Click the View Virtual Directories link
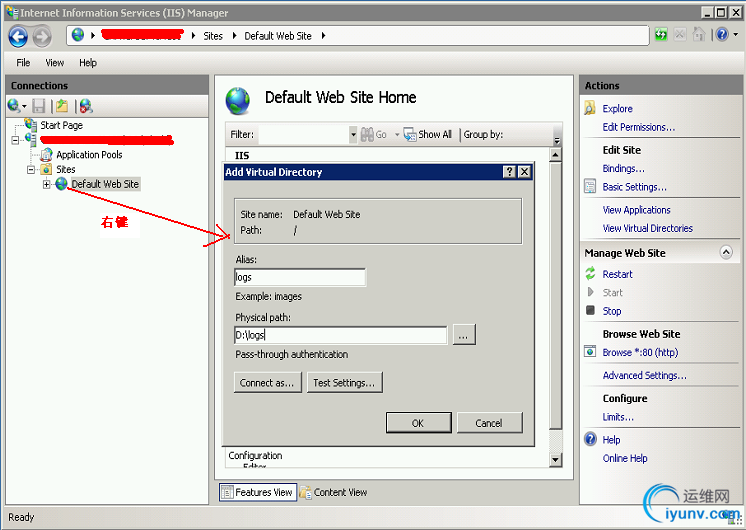Image resolution: width=746 pixels, height=530 pixels. click(648, 228)
